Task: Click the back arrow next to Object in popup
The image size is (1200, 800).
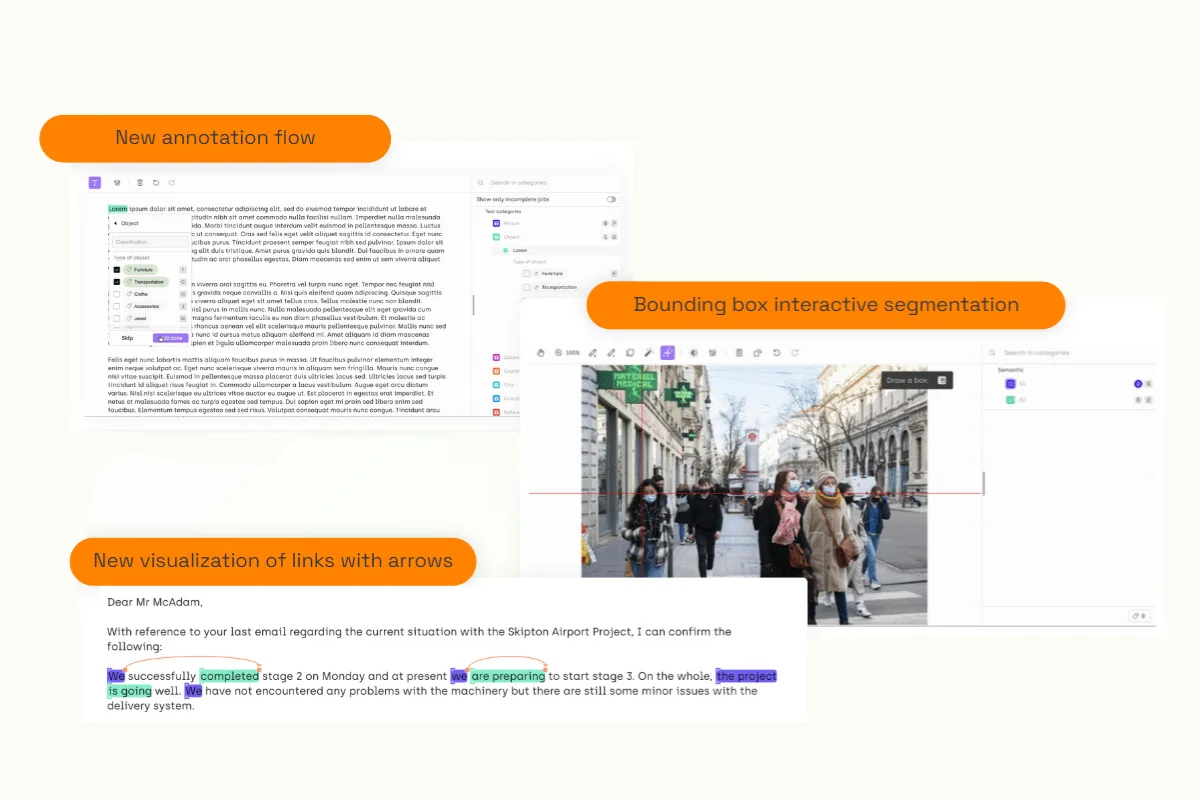Action: pos(115,223)
